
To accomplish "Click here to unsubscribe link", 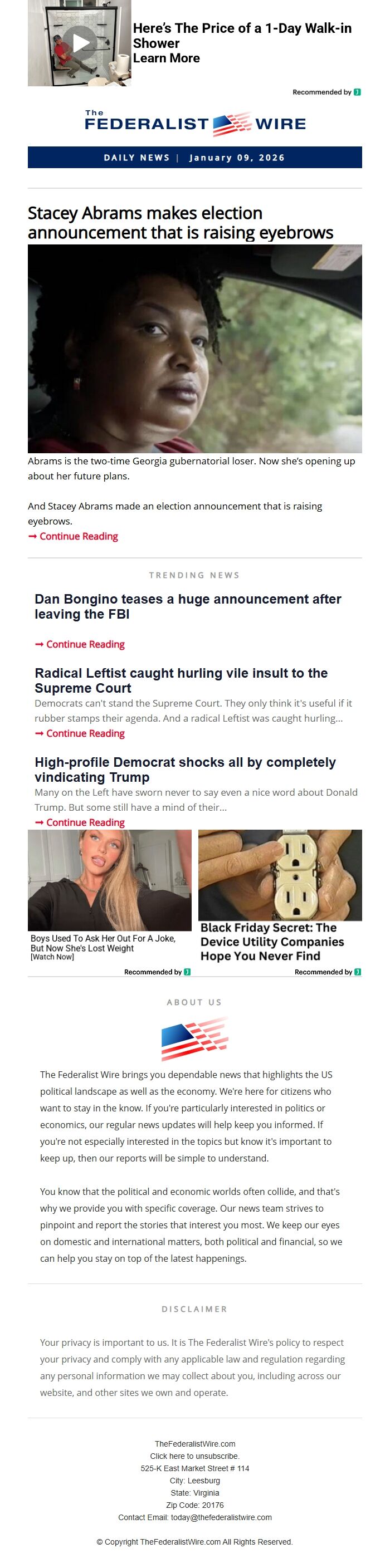I will pyautogui.click(x=195, y=1456).
